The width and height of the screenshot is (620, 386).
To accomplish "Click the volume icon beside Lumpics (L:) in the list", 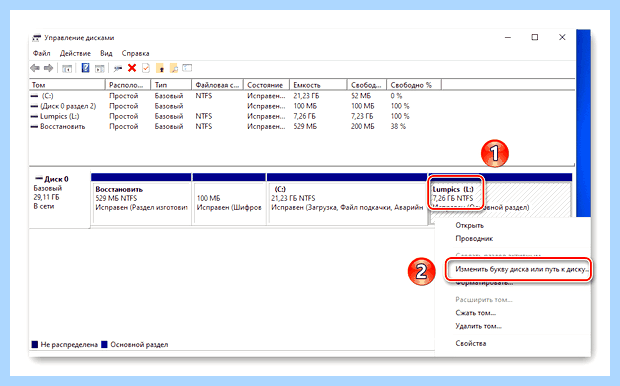I will 34,117.
